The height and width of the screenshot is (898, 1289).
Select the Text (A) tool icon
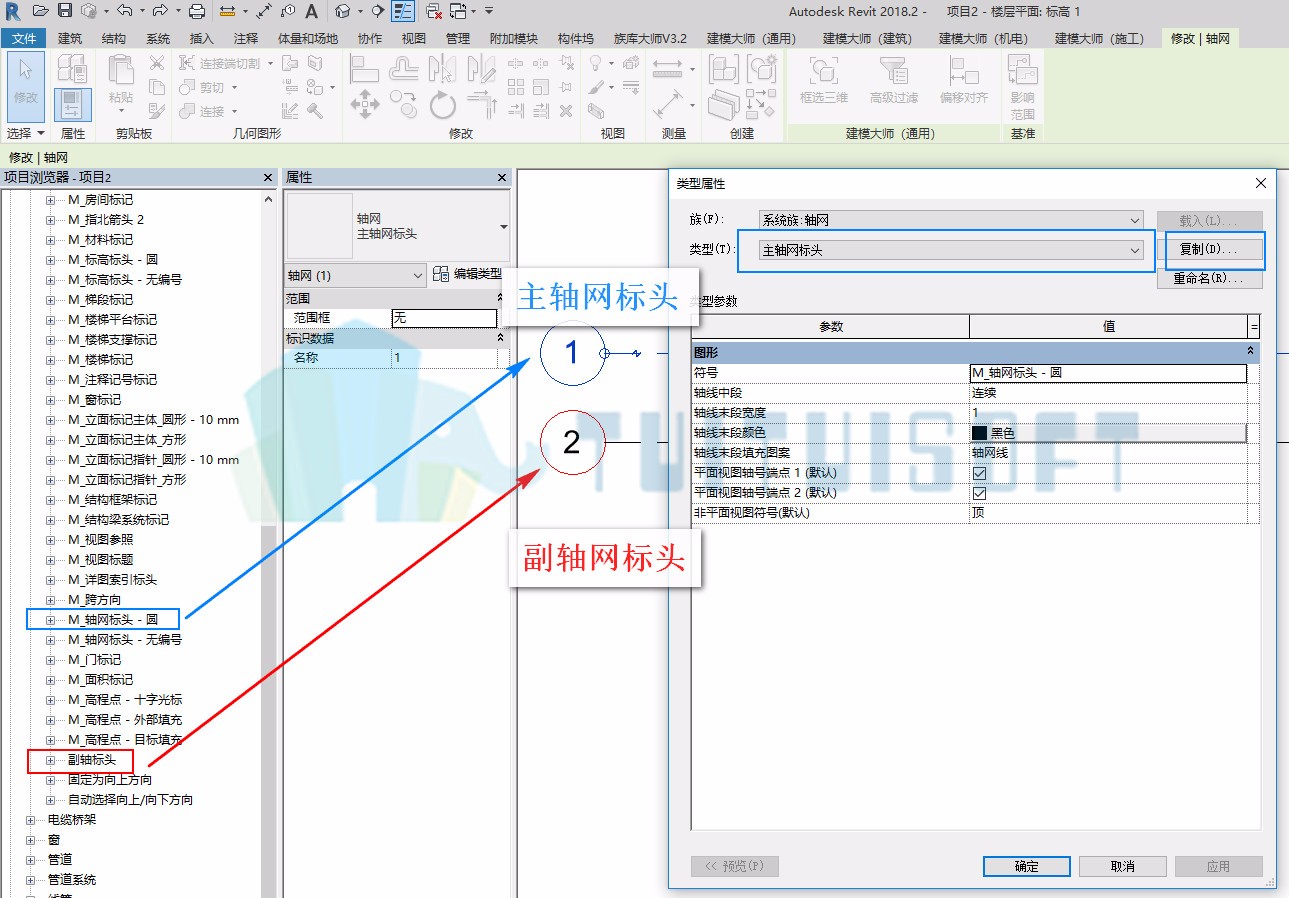click(x=311, y=11)
